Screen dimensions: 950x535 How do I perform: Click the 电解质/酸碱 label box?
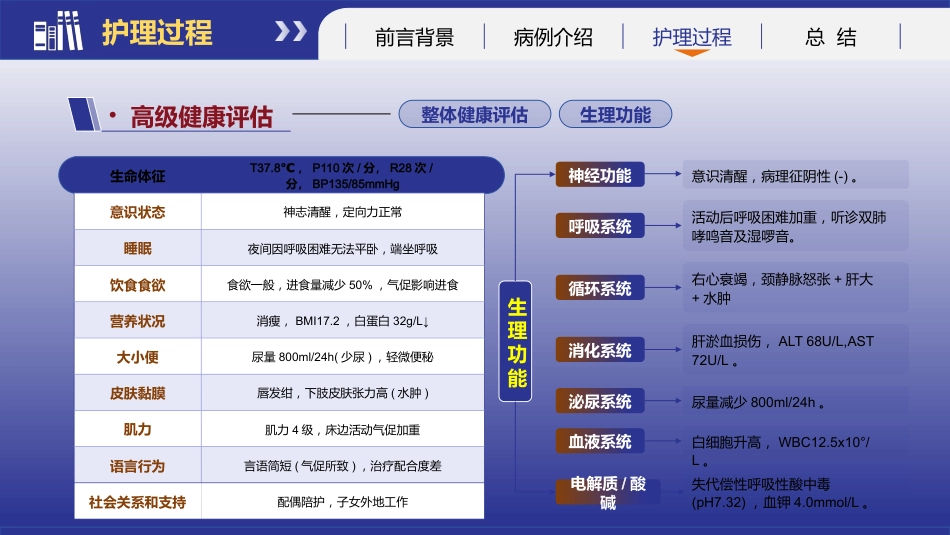point(608,493)
